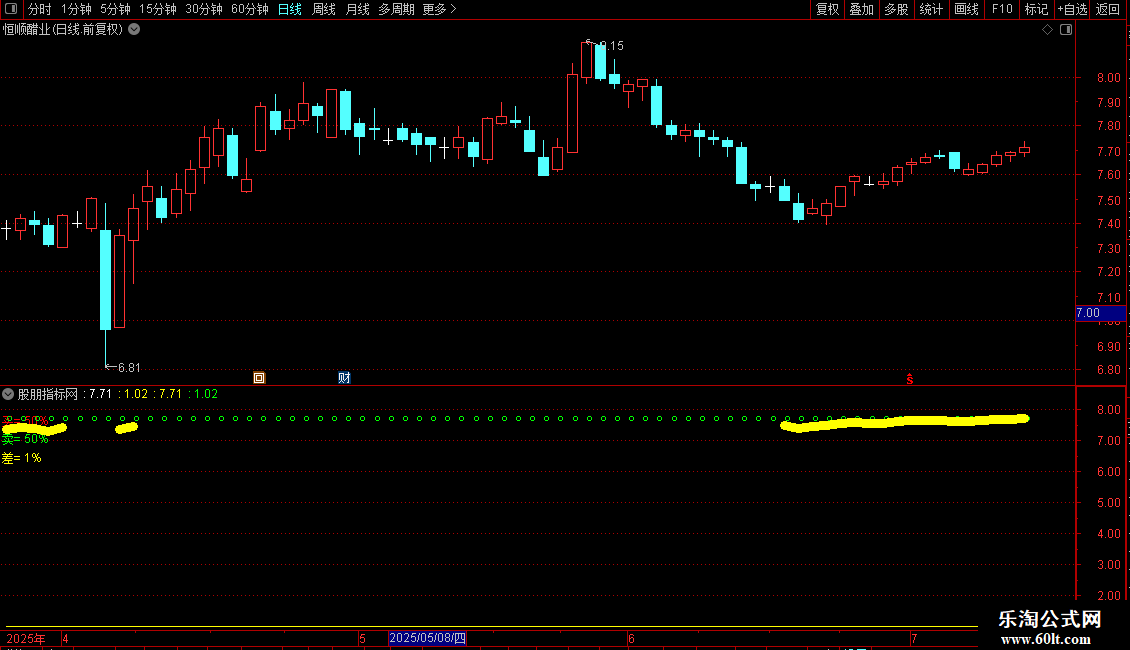The width and height of the screenshot is (1130, 650).
Task: Click the 差= 1% indicator text
Action: coord(22,458)
